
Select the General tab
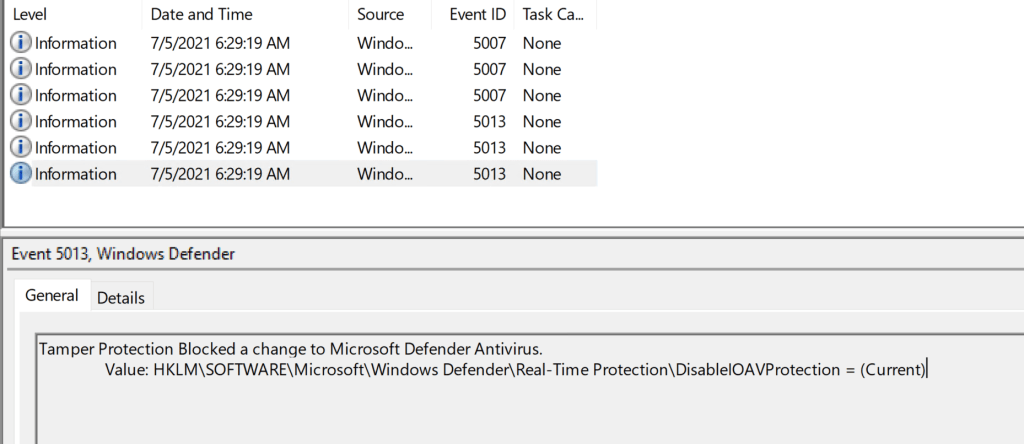point(52,296)
